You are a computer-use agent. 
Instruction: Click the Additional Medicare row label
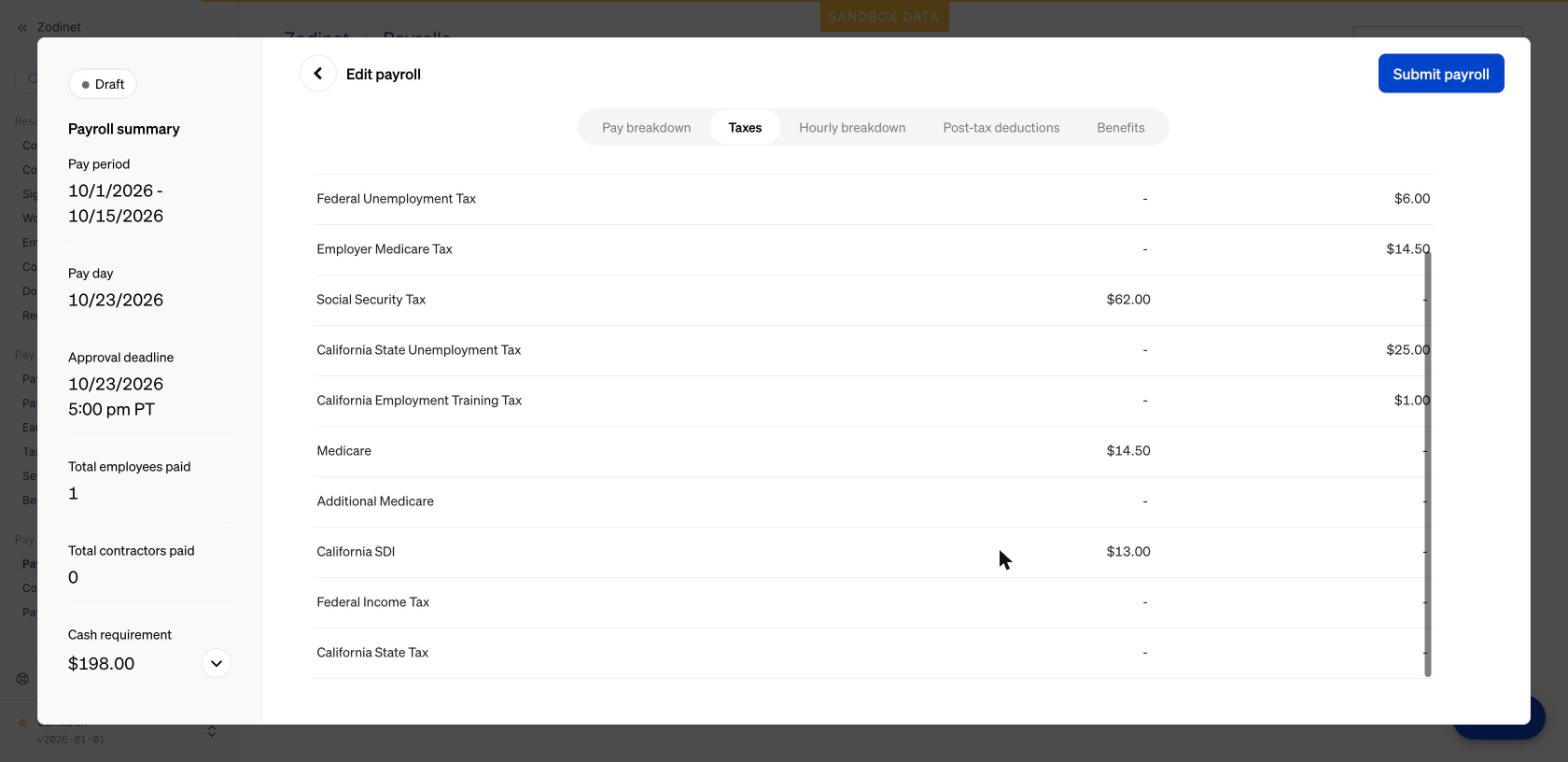click(375, 502)
